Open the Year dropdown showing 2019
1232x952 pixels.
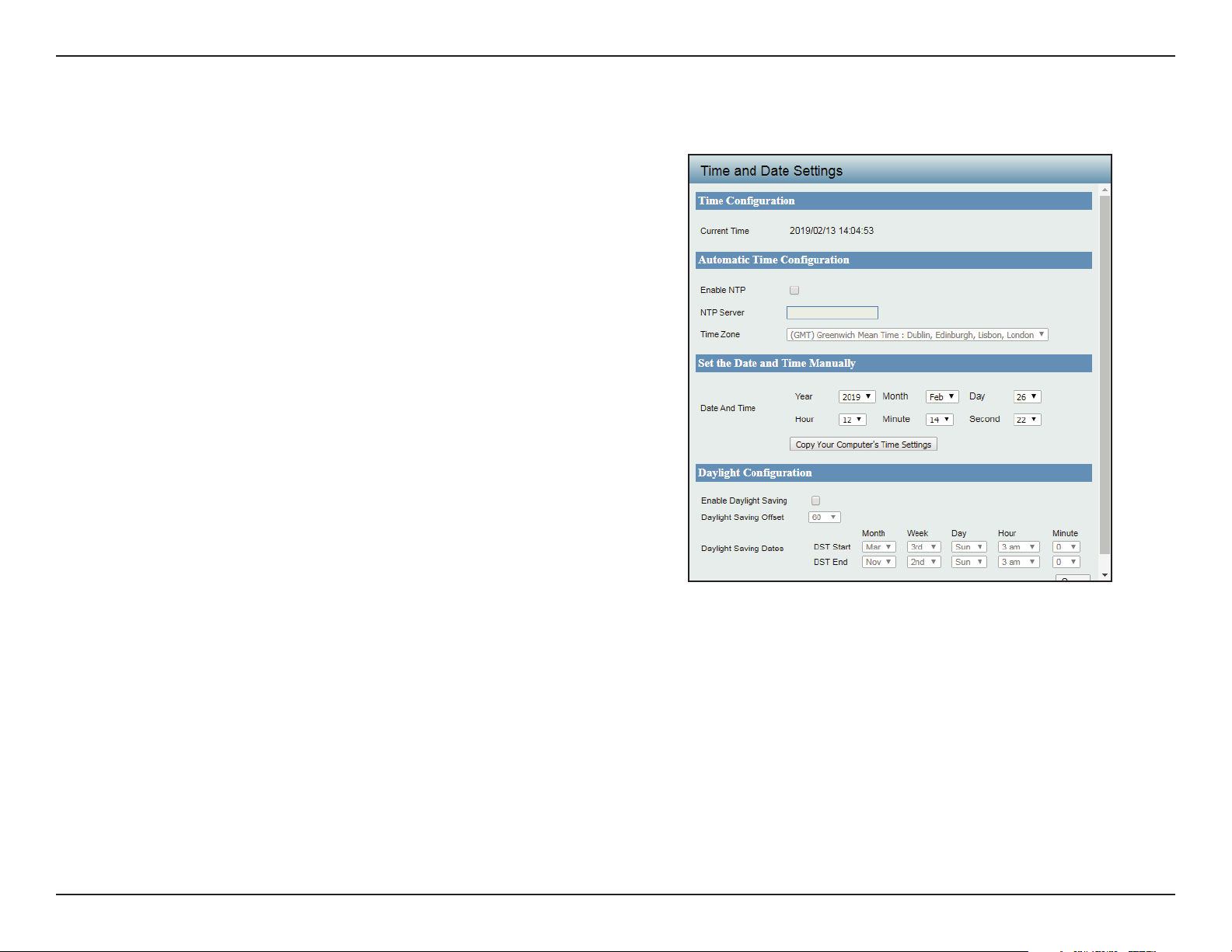point(857,397)
